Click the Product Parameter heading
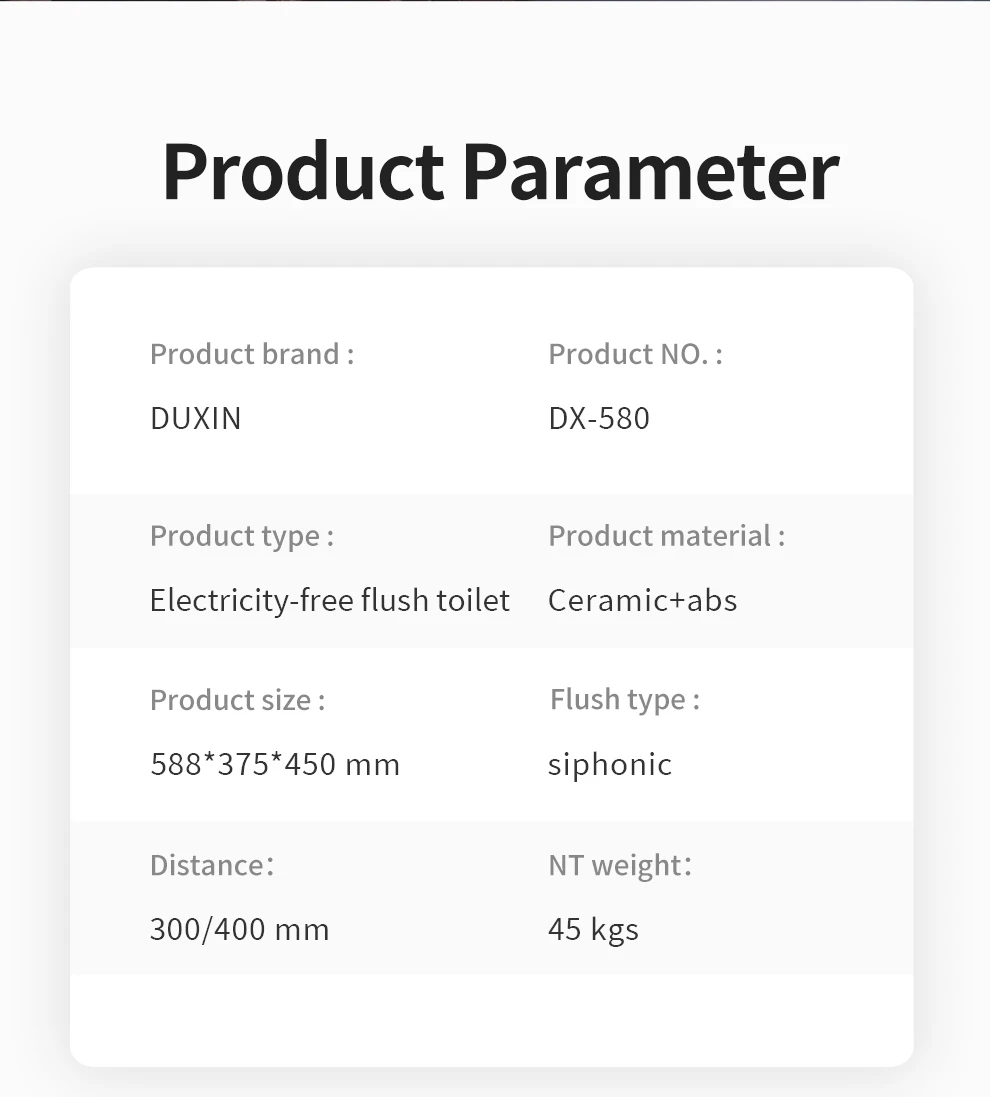The width and height of the screenshot is (990, 1097). point(500,172)
